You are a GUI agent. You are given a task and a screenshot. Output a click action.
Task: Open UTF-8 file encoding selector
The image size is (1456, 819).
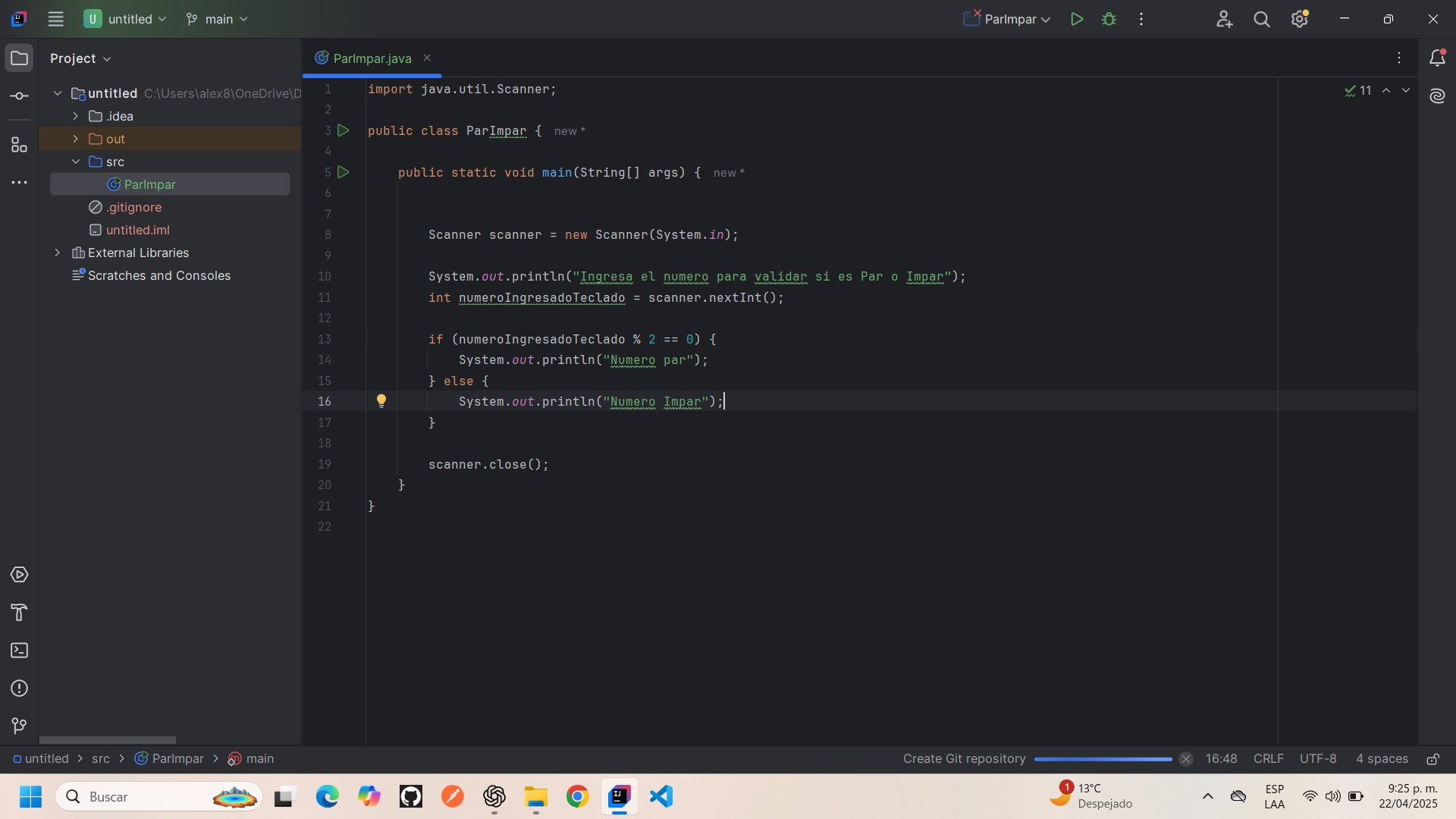[x=1318, y=759]
